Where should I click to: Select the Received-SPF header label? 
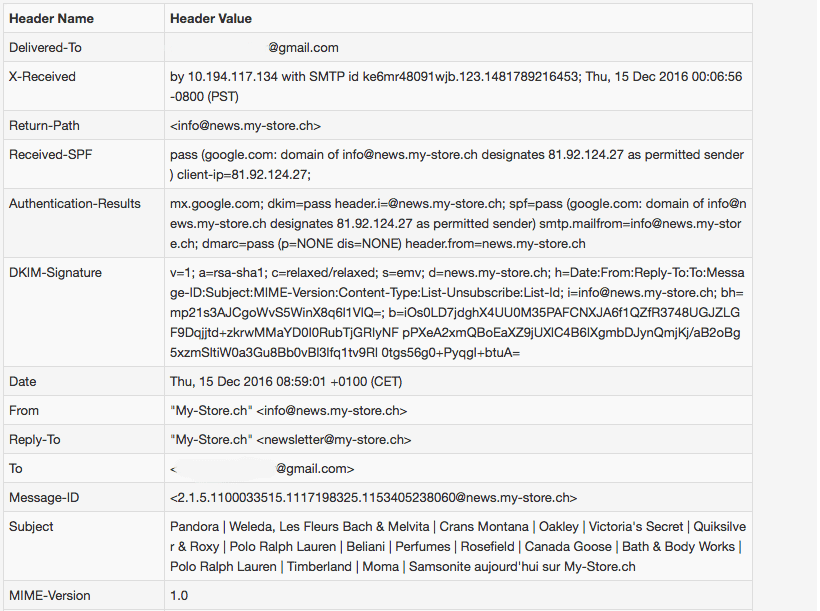coord(48,155)
